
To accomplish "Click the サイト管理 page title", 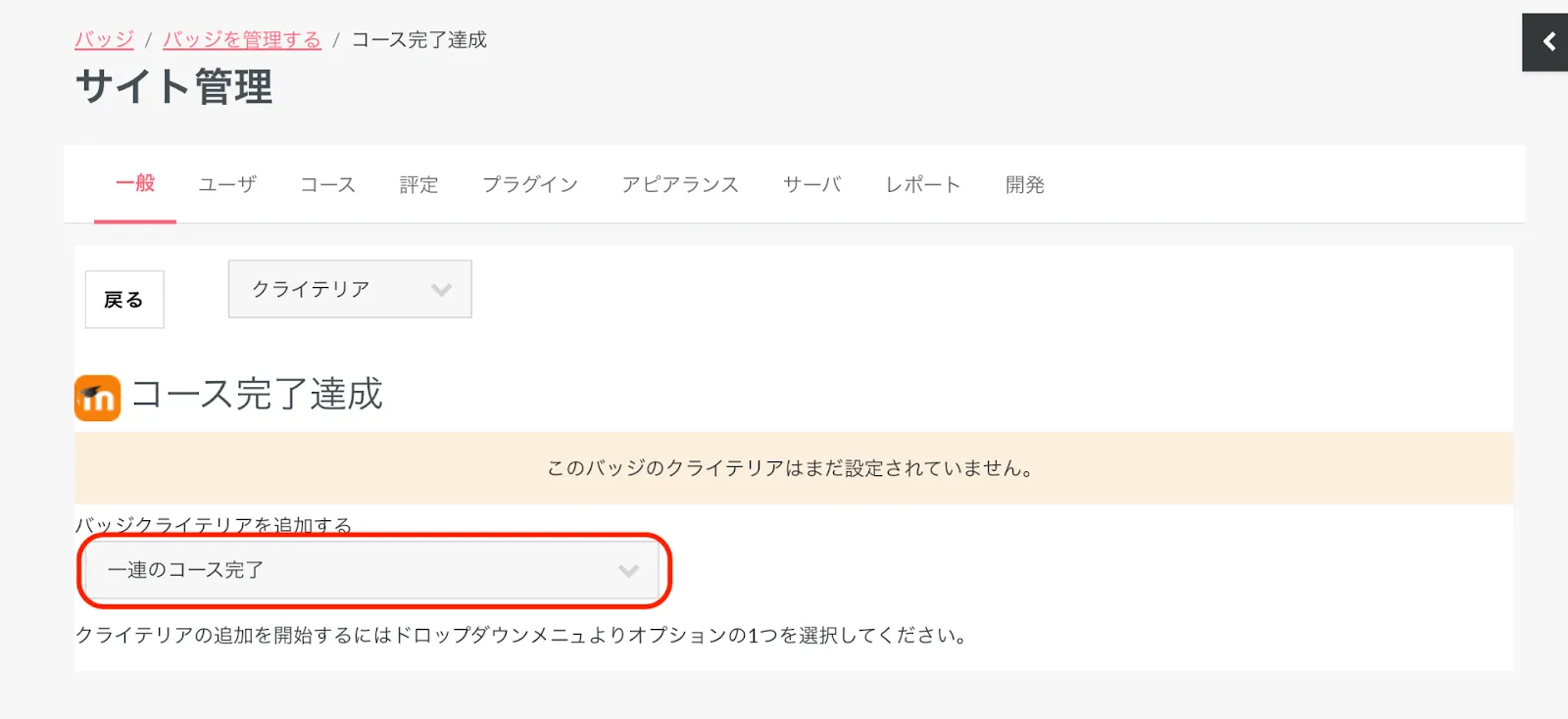I will (174, 87).
